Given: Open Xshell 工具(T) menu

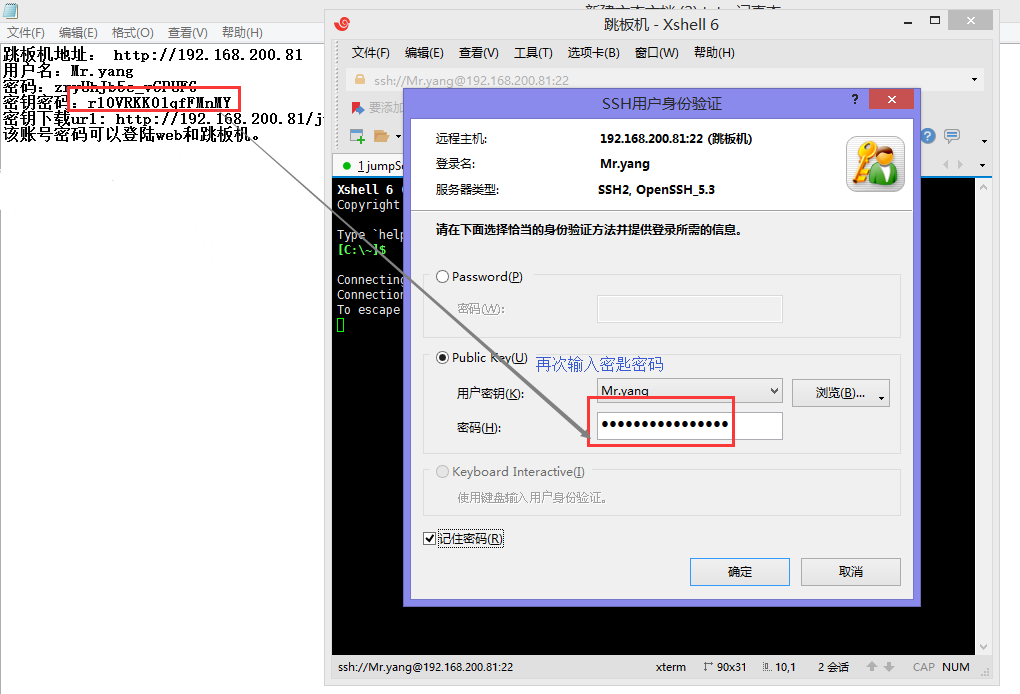Looking at the screenshot, I should click(533, 53).
